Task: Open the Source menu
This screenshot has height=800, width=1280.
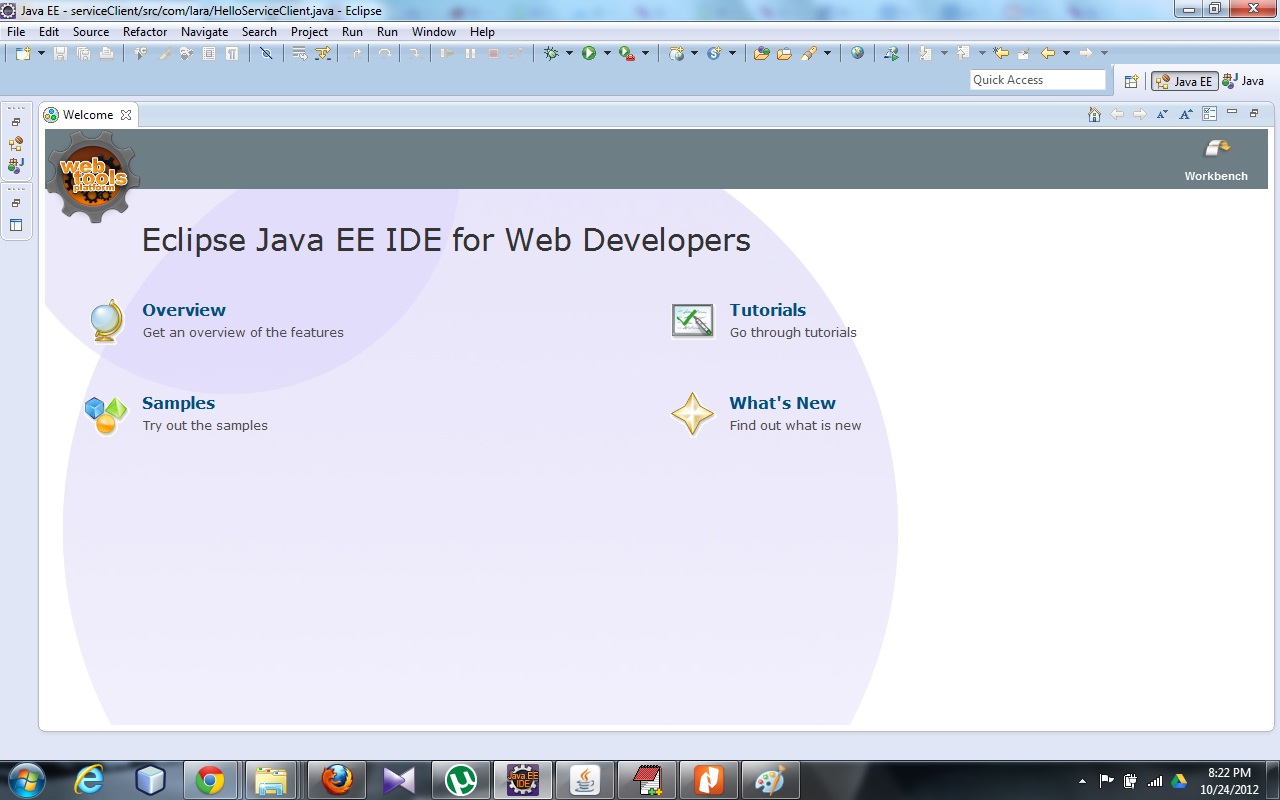Action: [91, 32]
